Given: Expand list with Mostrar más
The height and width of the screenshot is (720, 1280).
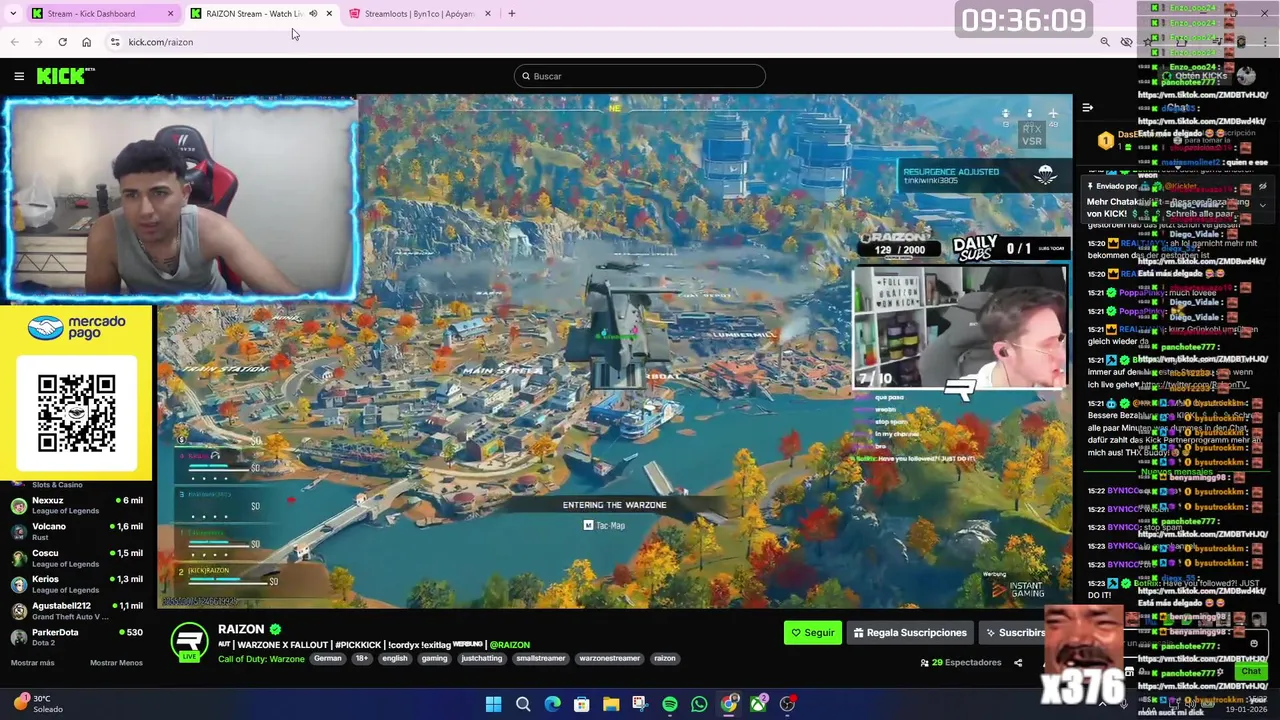Looking at the screenshot, I should click(33, 663).
